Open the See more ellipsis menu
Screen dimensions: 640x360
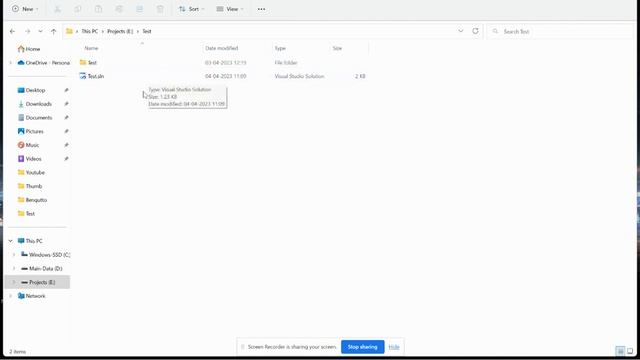point(261,9)
